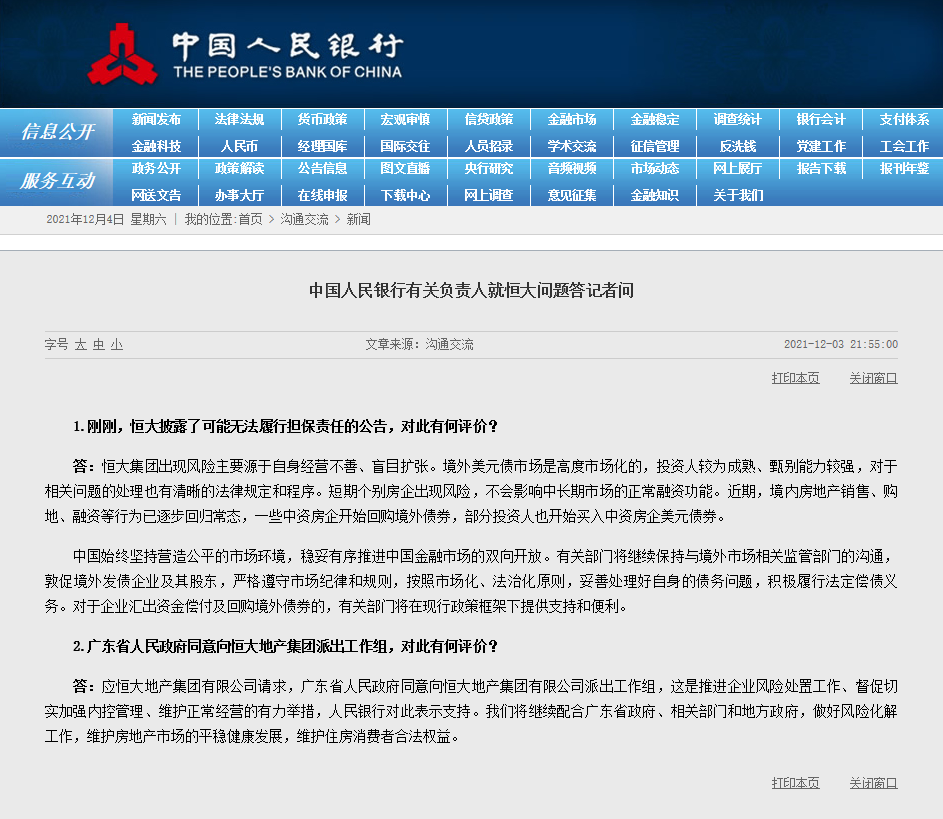Viewport: 943px width, 819px height.
Task: Click question 1 heading about 恒大公告
Action: point(285,426)
